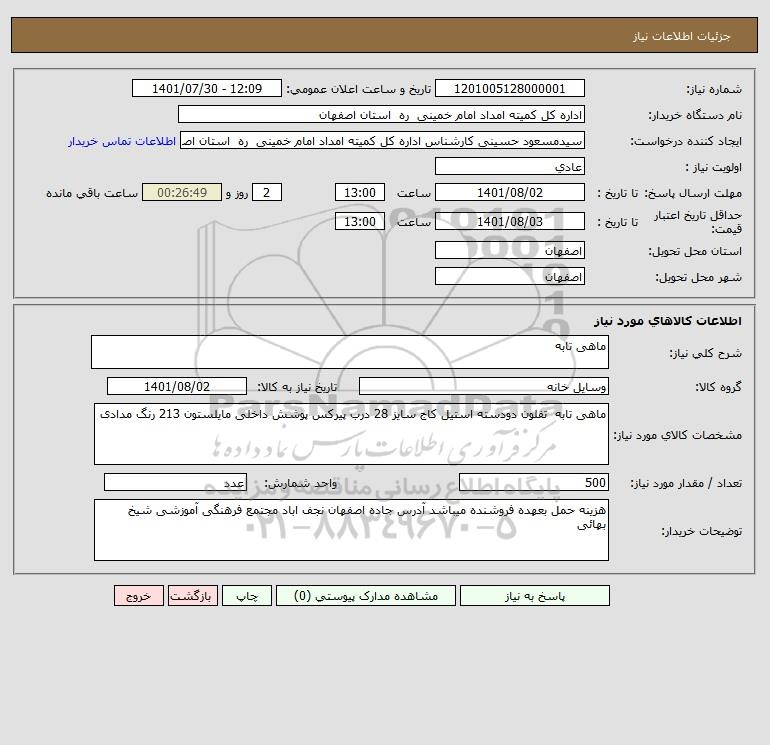This screenshot has height=745, width=770.
Task: Click the پاسخ به نیاز button
Action: point(534,596)
